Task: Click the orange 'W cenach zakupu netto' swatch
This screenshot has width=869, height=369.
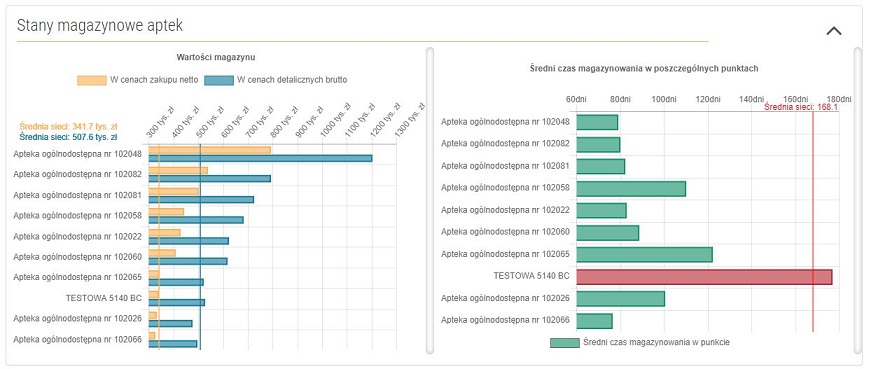Action: [x=91, y=80]
